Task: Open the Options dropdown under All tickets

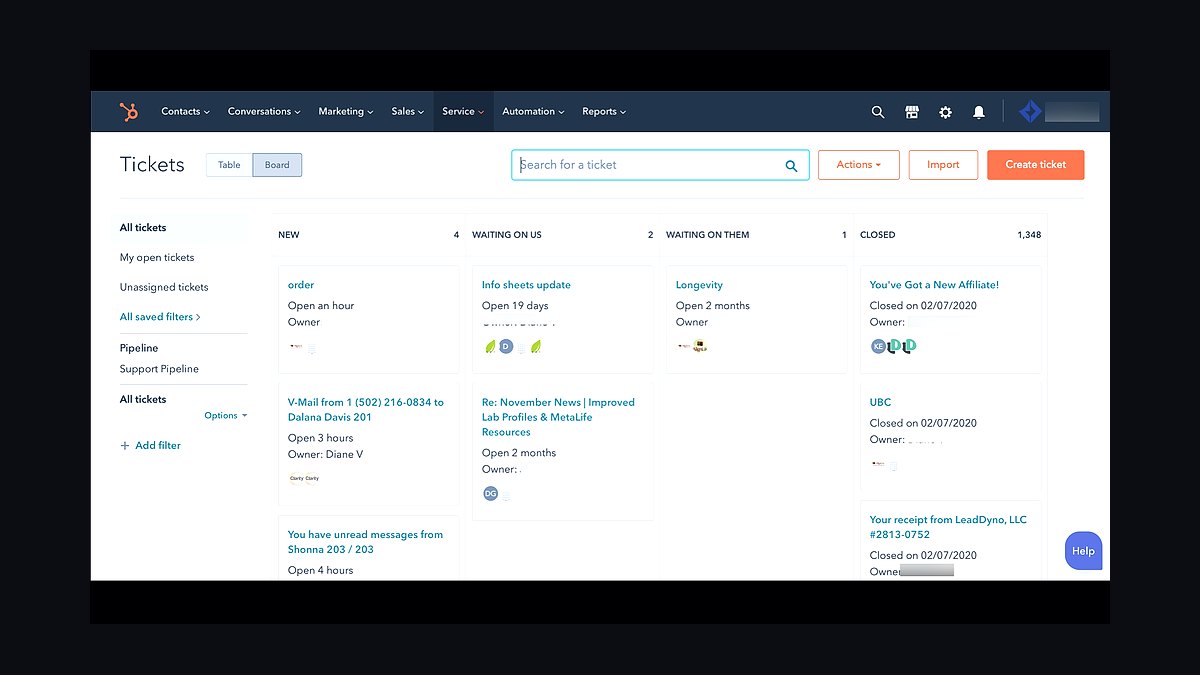Action: pos(225,416)
